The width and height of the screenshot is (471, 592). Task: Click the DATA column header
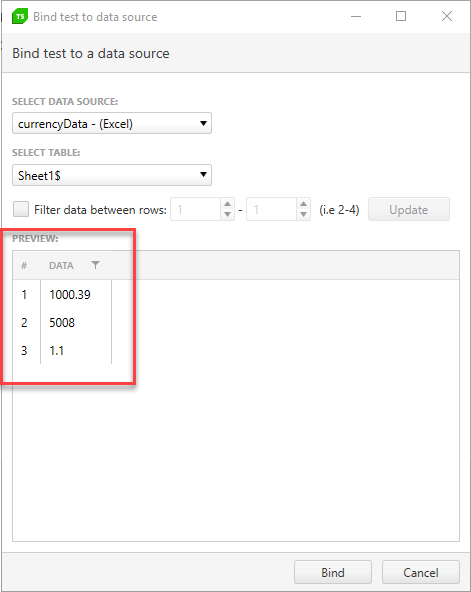pos(61,265)
